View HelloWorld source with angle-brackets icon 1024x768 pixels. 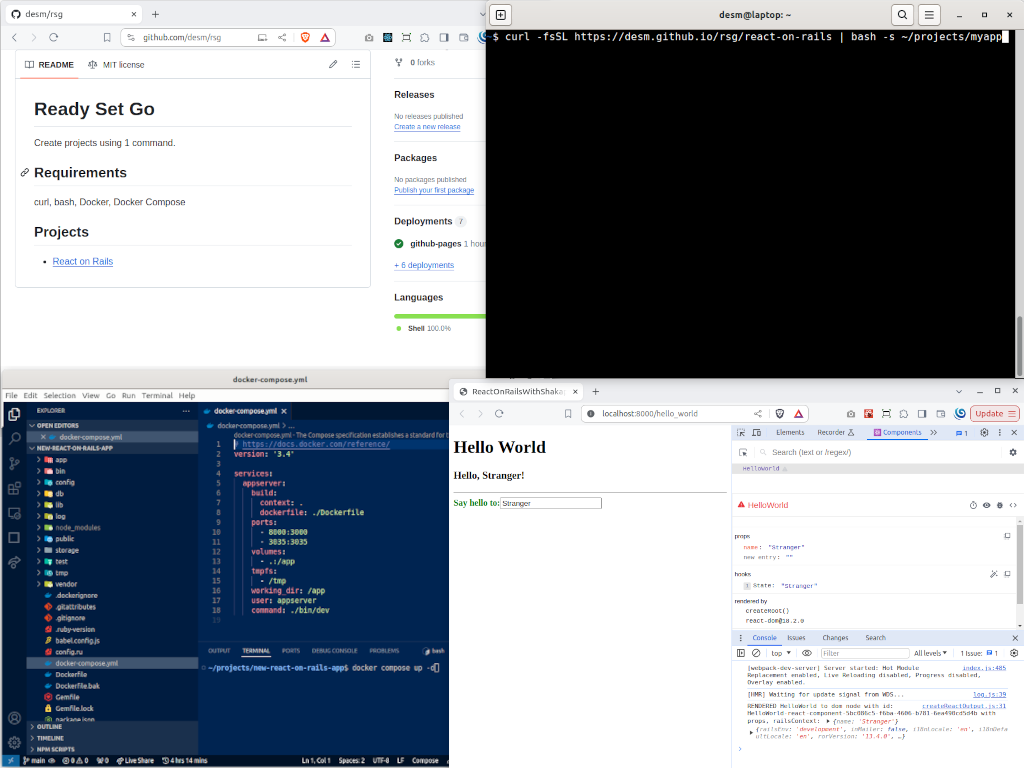click(1013, 505)
